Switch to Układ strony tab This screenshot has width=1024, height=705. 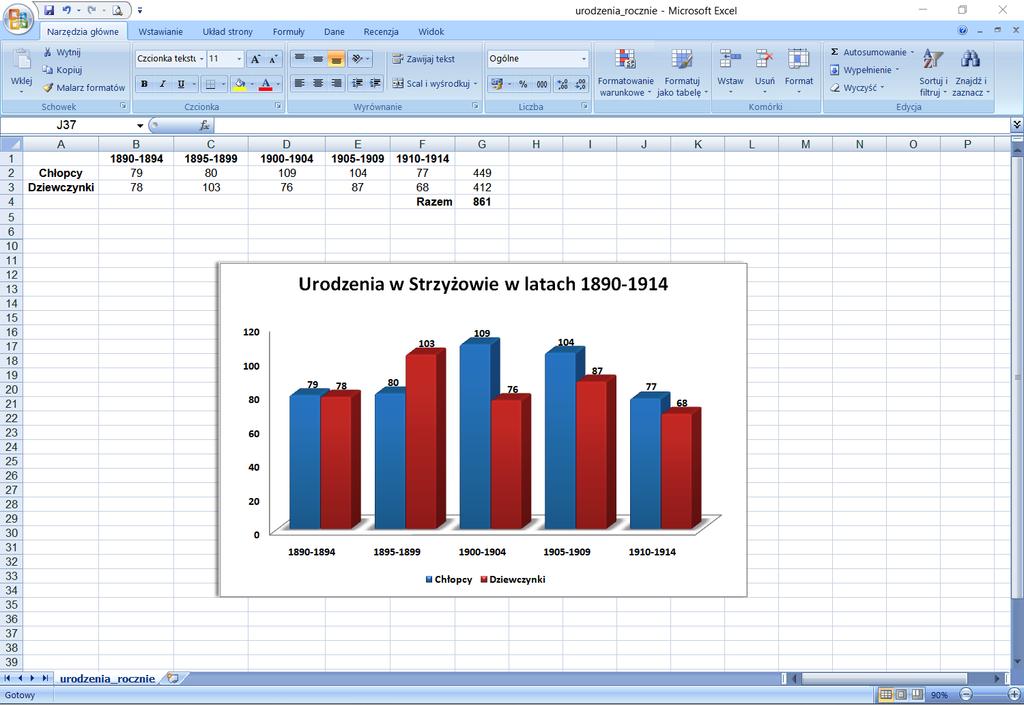click(x=227, y=31)
